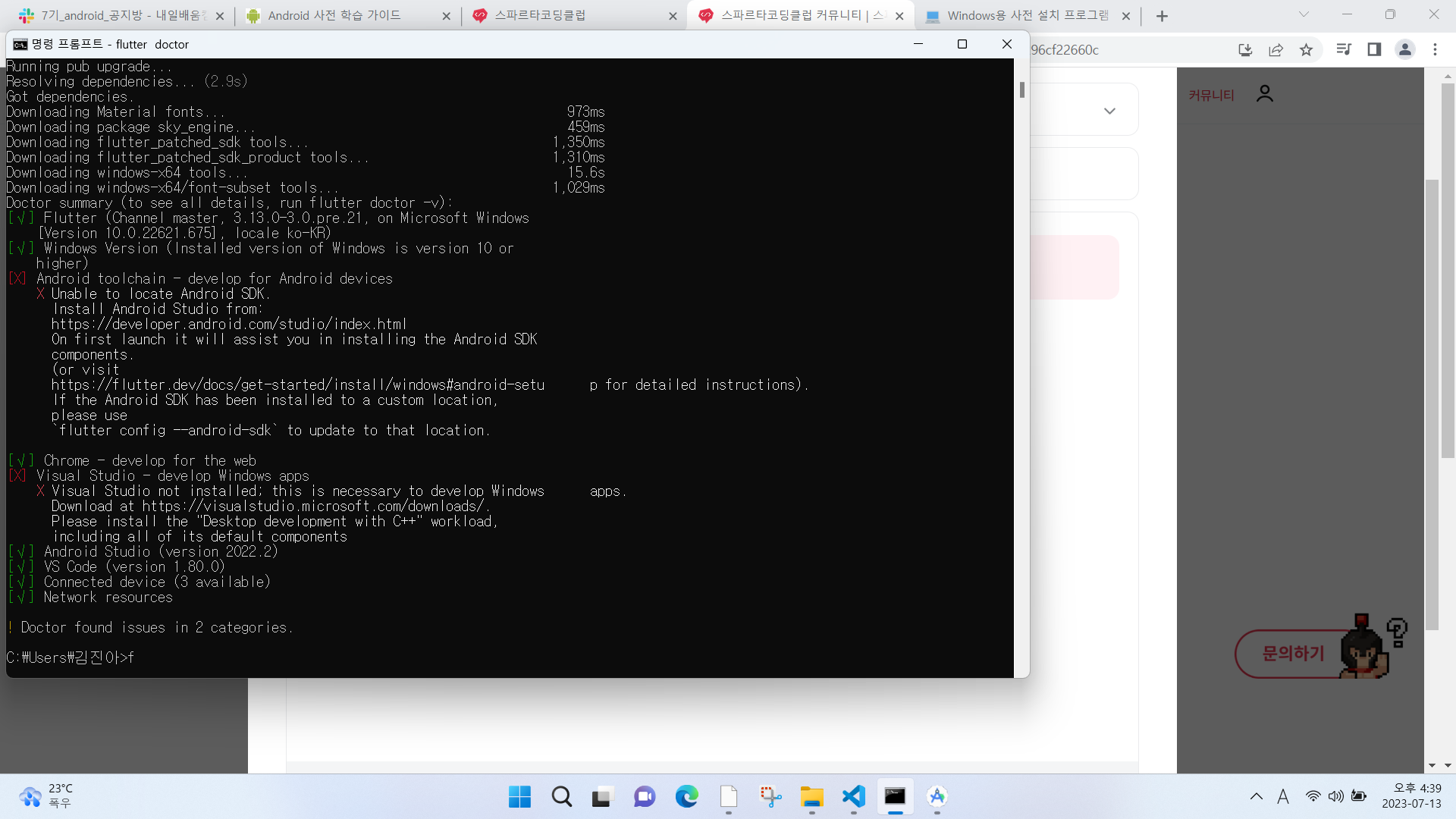
Task: Close the Windows용 사전 설치 프로그램 tab
Action: pos(1126,16)
